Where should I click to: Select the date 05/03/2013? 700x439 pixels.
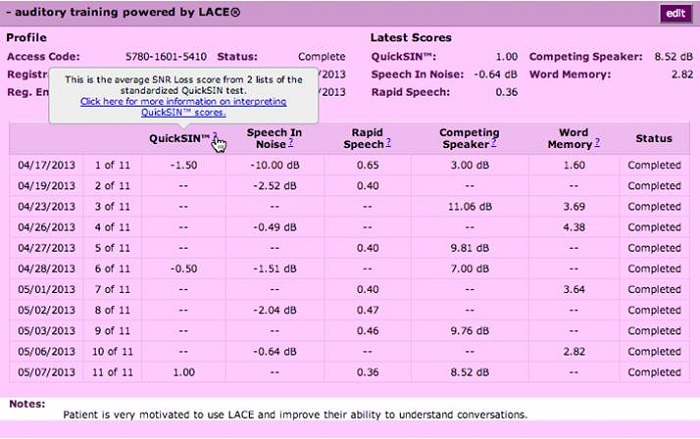(x=46, y=331)
